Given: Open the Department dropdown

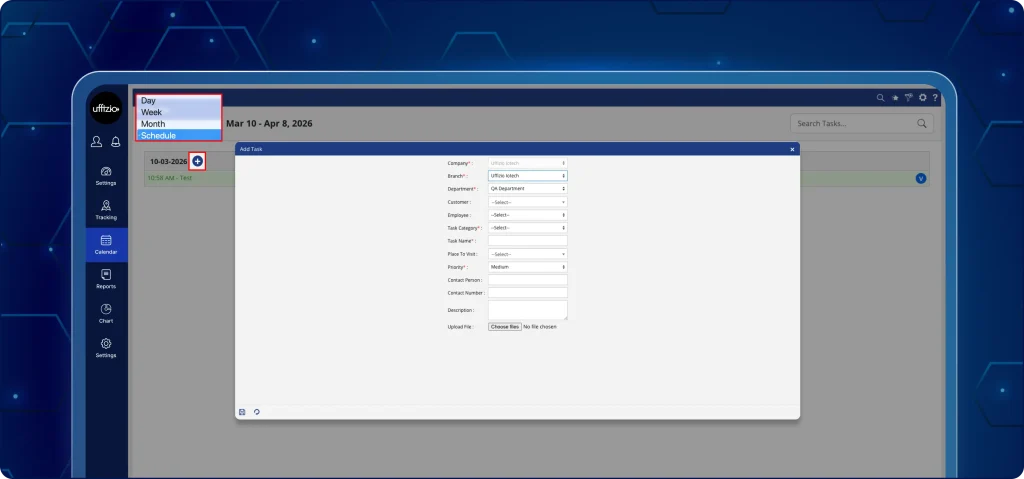Looking at the screenshot, I should (528, 189).
